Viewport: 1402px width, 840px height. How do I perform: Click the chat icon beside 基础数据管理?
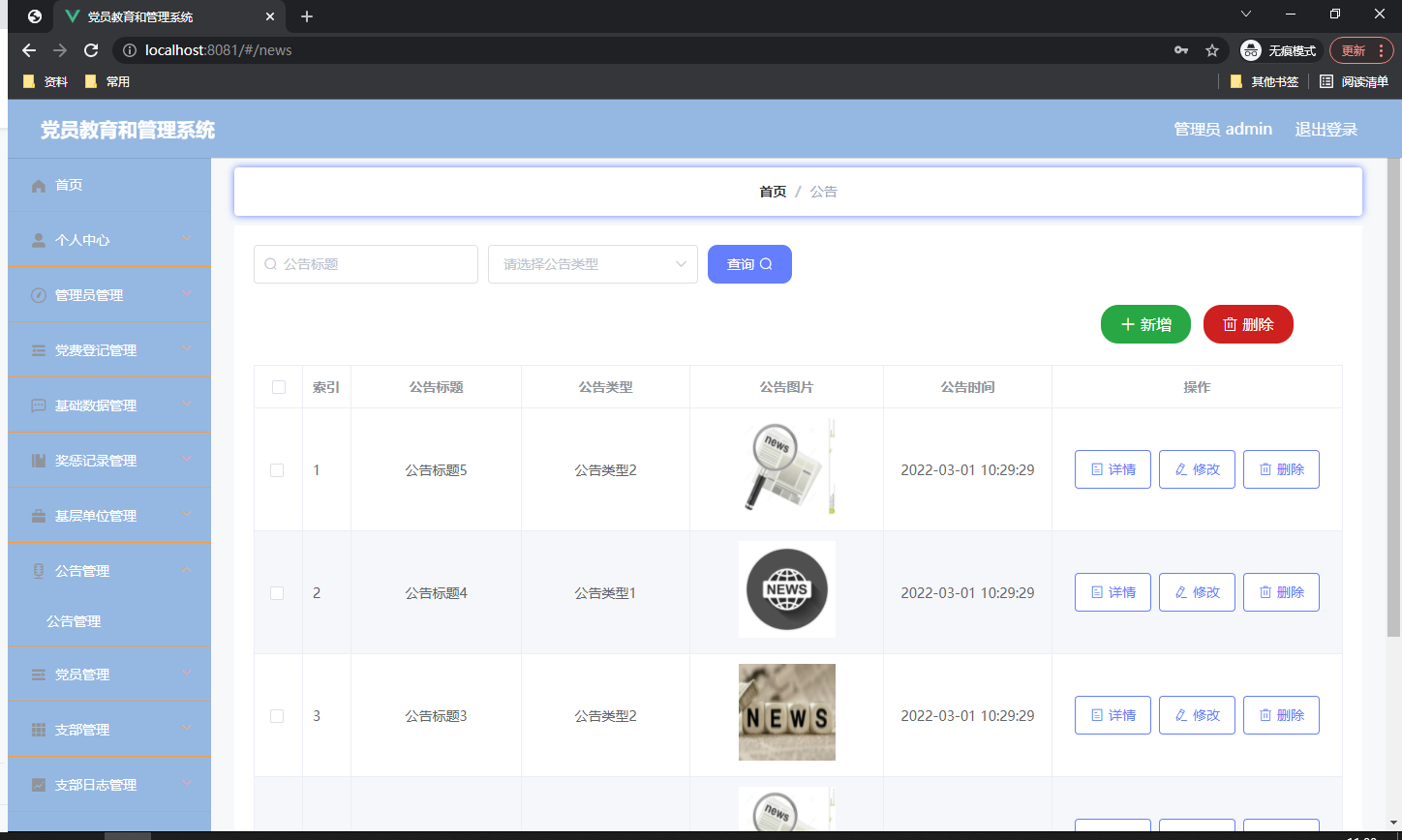coord(39,405)
